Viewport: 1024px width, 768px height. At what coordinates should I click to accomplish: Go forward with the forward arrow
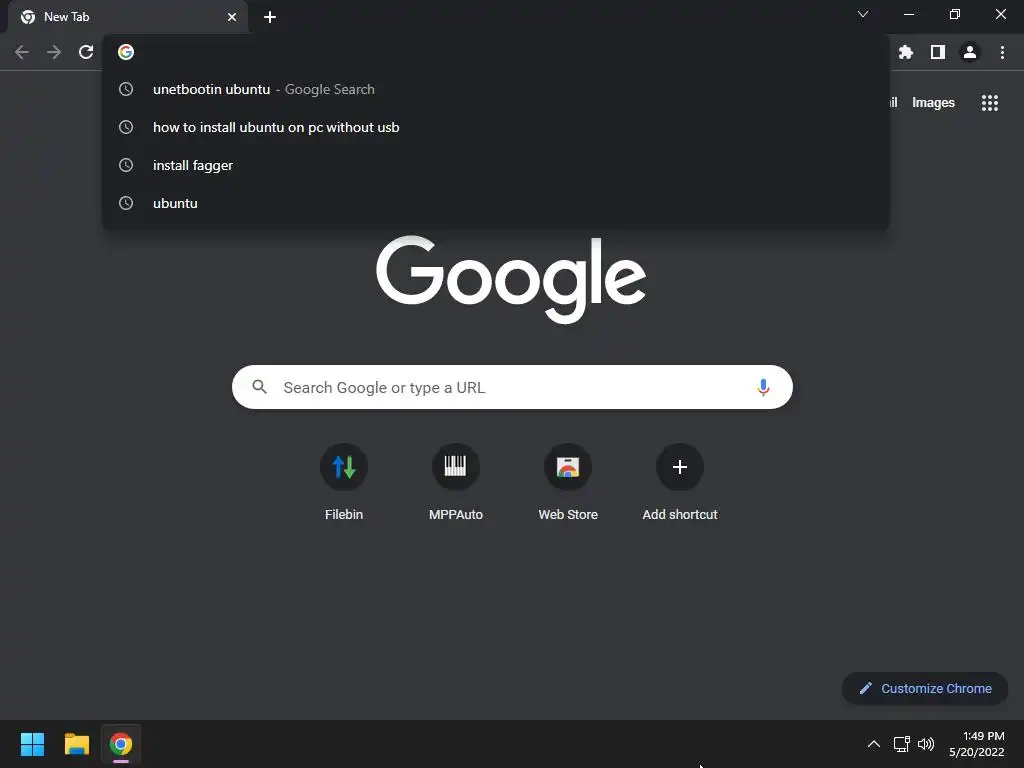tap(54, 52)
